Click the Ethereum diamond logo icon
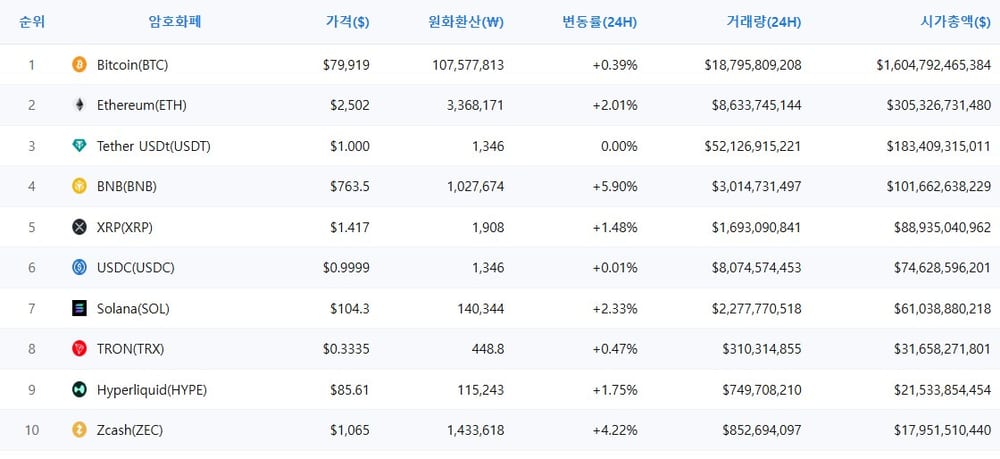This screenshot has width=1000, height=459. (x=79, y=105)
